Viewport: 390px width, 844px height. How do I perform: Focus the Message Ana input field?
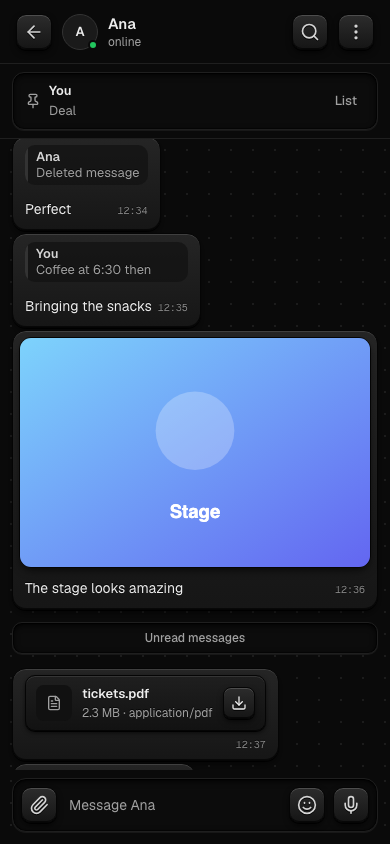(175, 805)
